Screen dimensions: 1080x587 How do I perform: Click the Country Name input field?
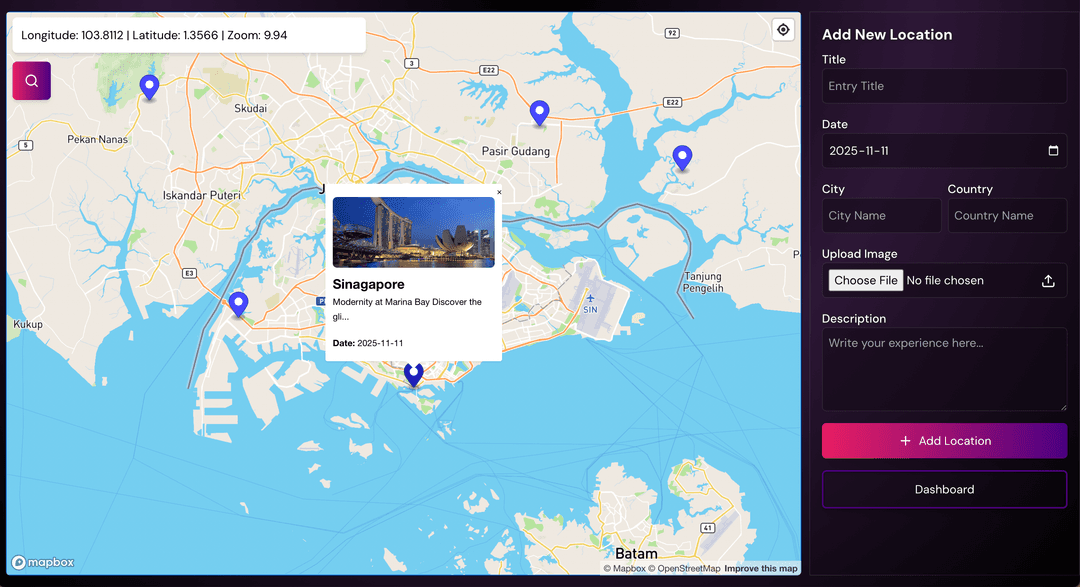(1007, 216)
